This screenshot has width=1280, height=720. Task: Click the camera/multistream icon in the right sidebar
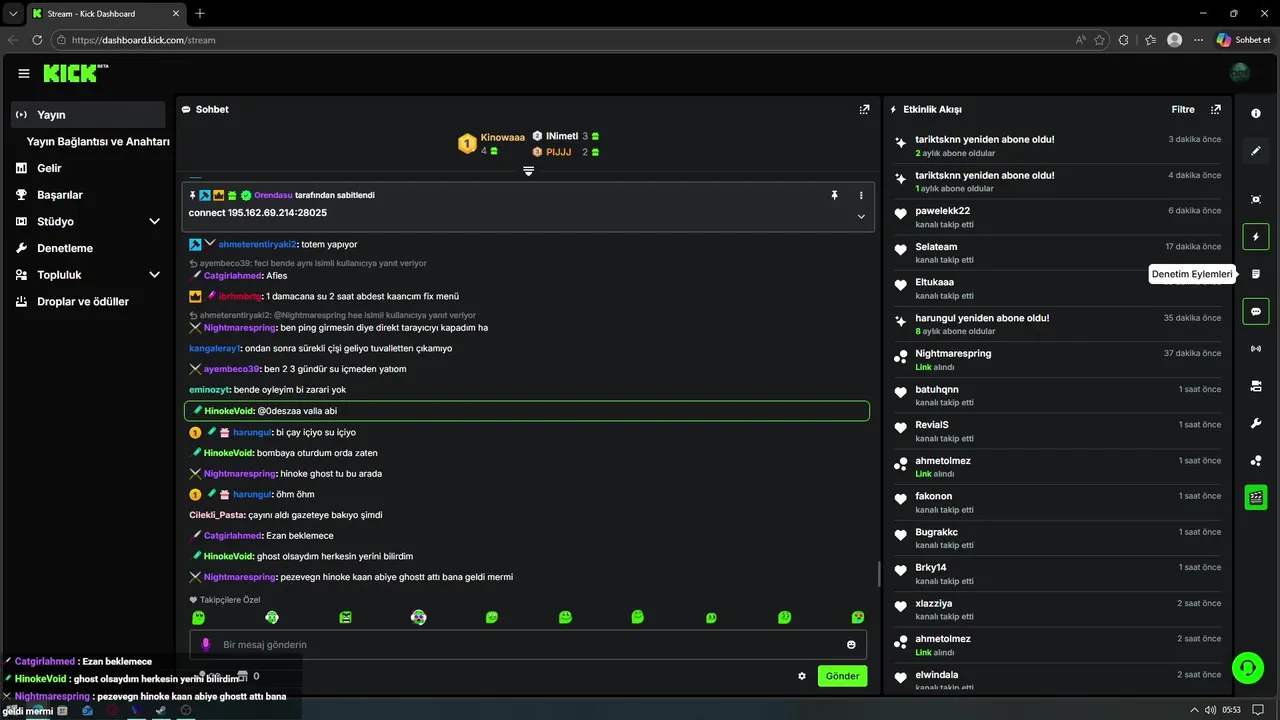tap(1256, 386)
